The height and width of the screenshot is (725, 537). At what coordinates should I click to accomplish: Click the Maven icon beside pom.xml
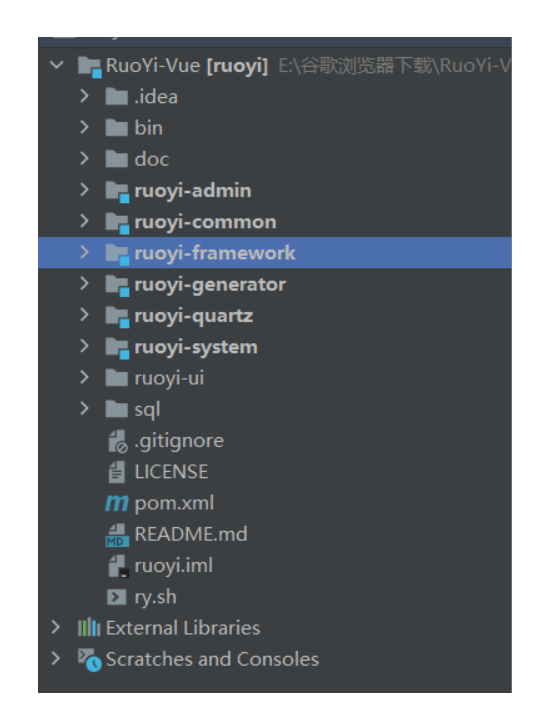click(x=117, y=503)
